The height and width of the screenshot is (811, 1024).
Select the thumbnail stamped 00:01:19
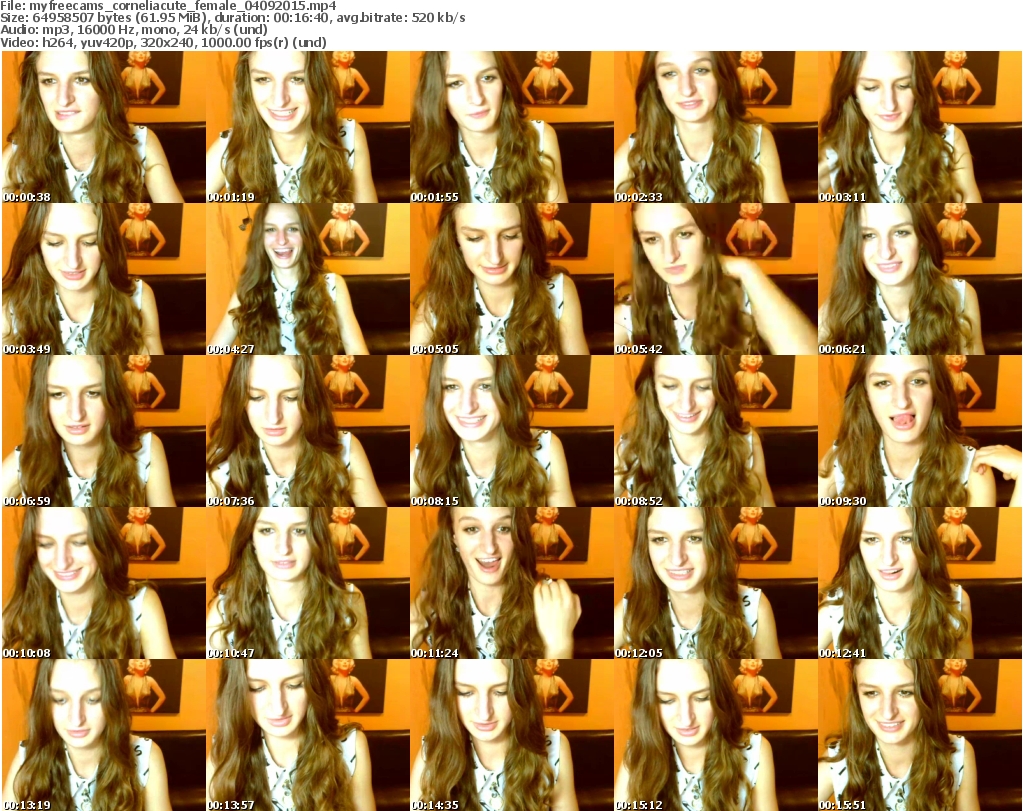pyautogui.click(x=308, y=127)
